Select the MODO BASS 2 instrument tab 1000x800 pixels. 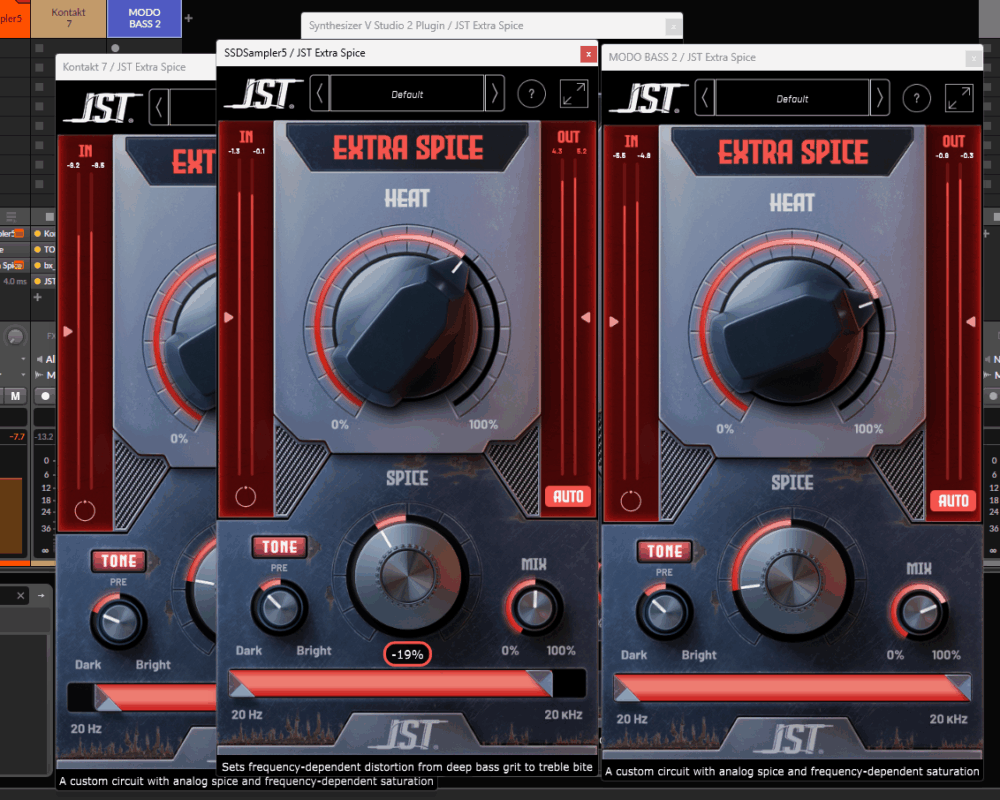coord(145,18)
